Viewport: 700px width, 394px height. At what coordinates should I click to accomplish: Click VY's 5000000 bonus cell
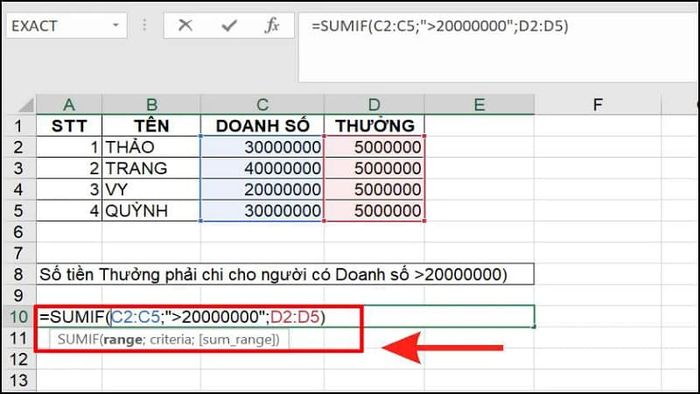(x=374, y=190)
